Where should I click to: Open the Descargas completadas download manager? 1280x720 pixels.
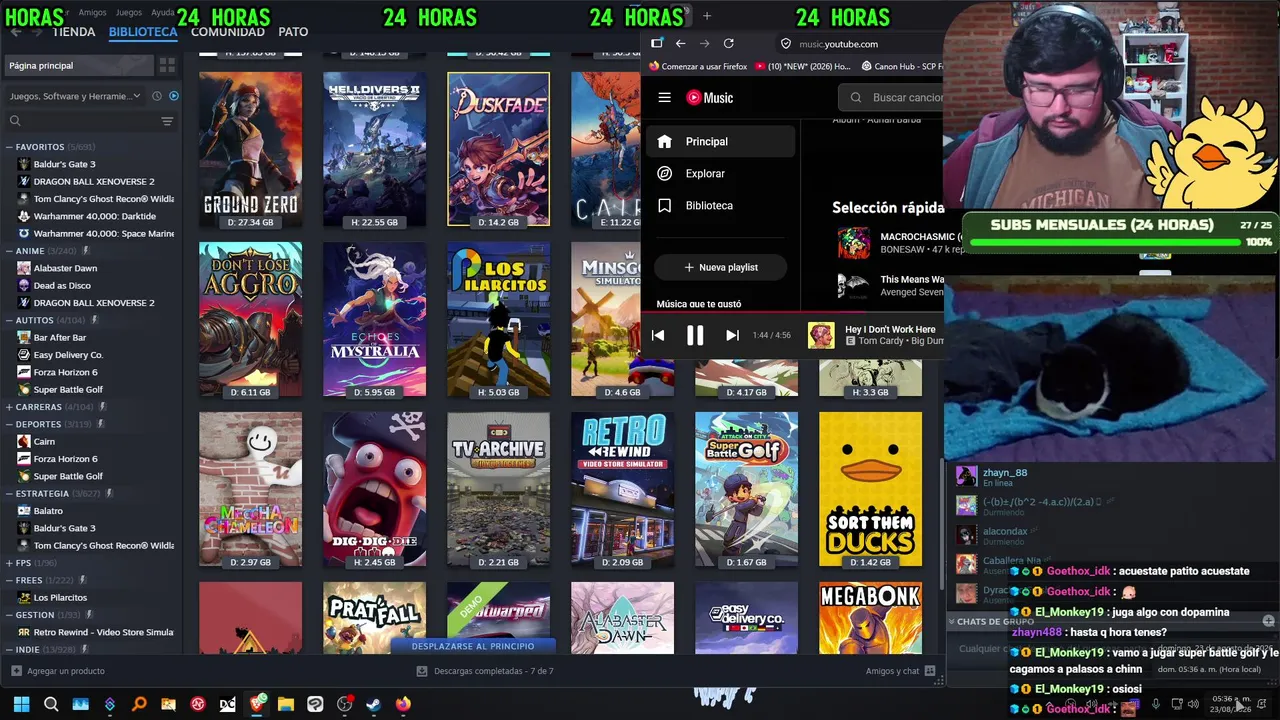click(485, 671)
